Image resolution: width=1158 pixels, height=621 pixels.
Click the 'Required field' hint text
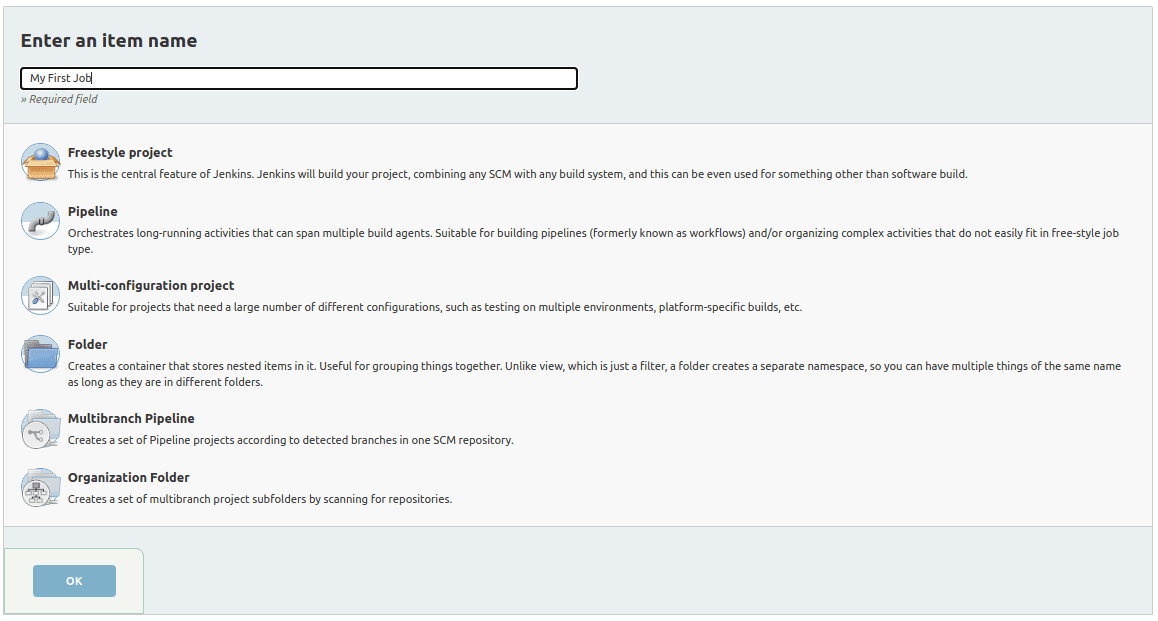(x=59, y=99)
